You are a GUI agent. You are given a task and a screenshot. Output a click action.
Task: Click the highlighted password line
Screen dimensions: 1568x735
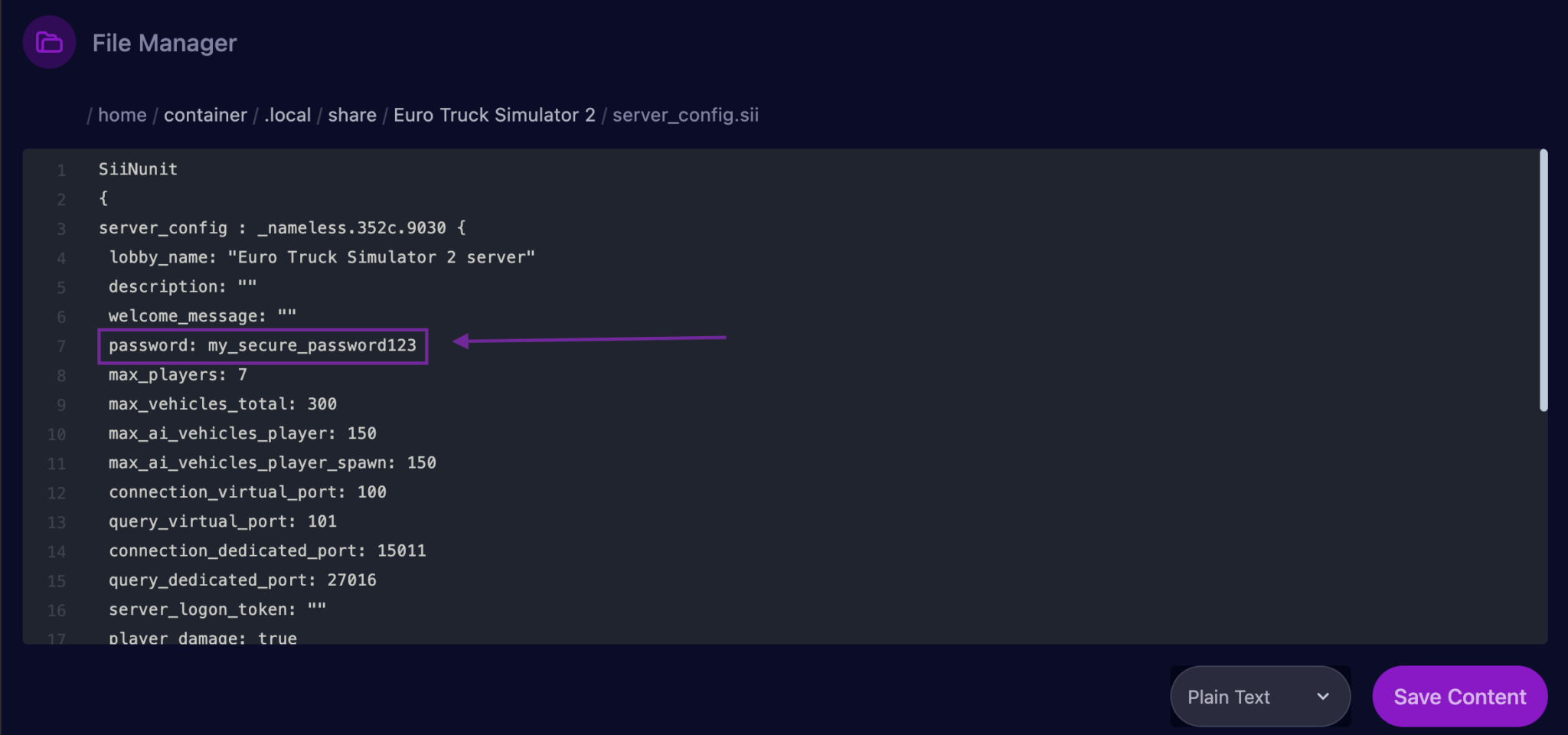coord(263,345)
